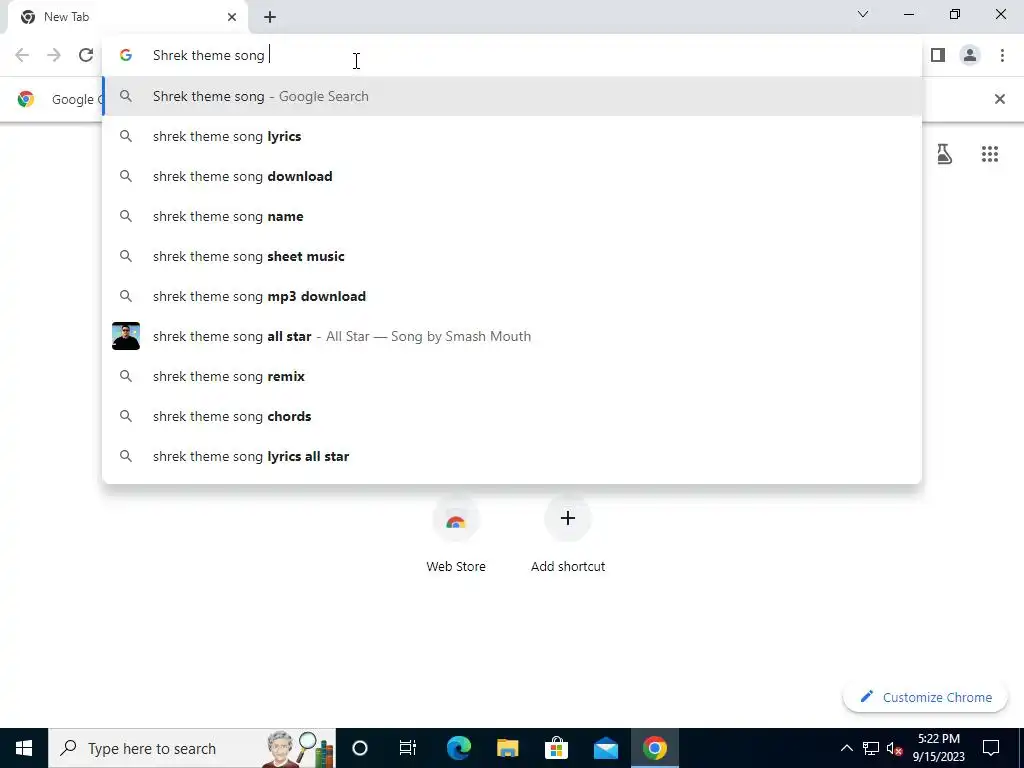Viewport: 1024px width, 768px height.
Task: Click the Reload page icon
Action: [86, 56]
